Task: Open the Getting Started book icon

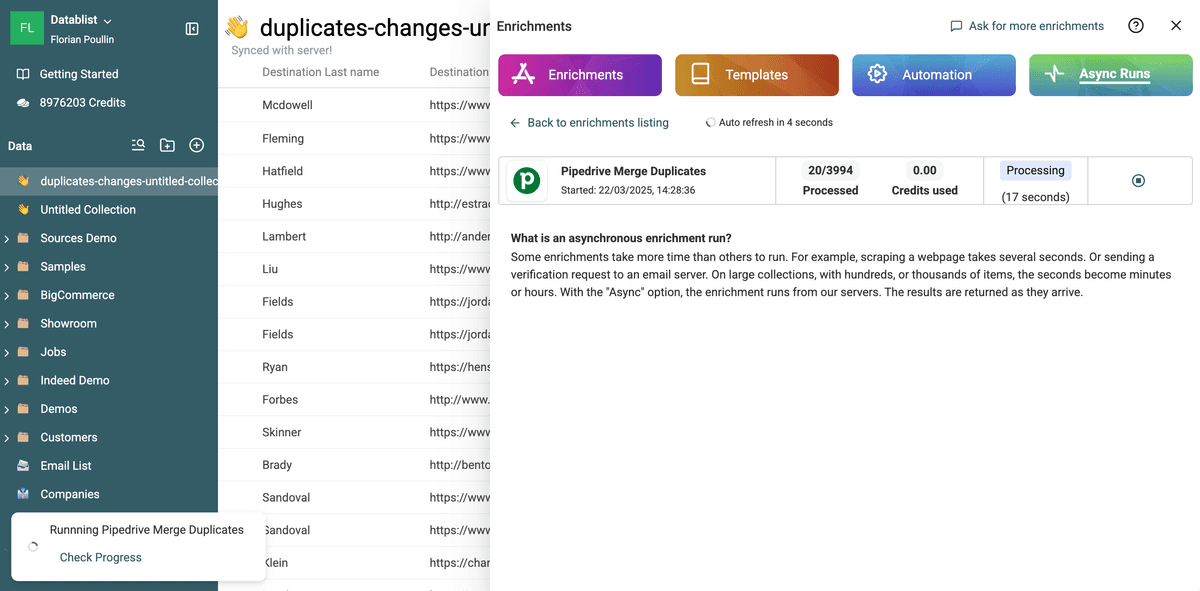Action: pos(23,74)
